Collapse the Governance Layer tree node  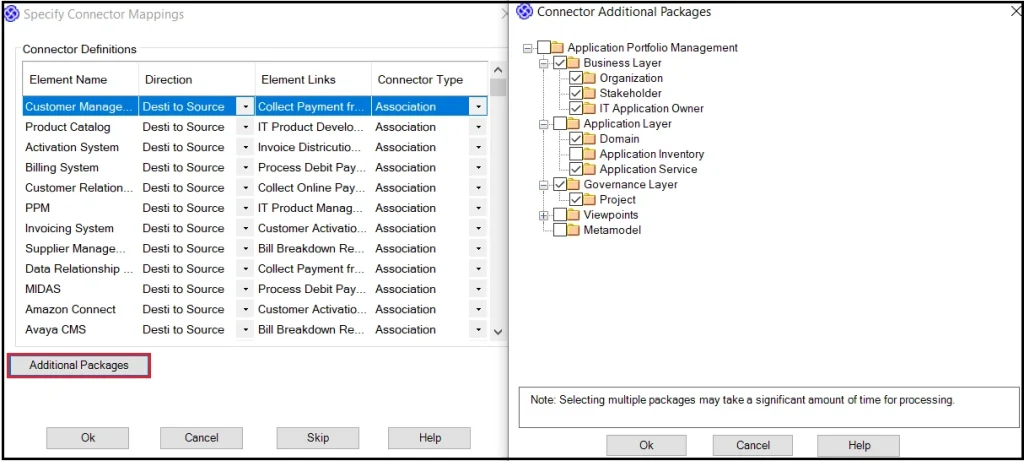(x=543, y=185)
